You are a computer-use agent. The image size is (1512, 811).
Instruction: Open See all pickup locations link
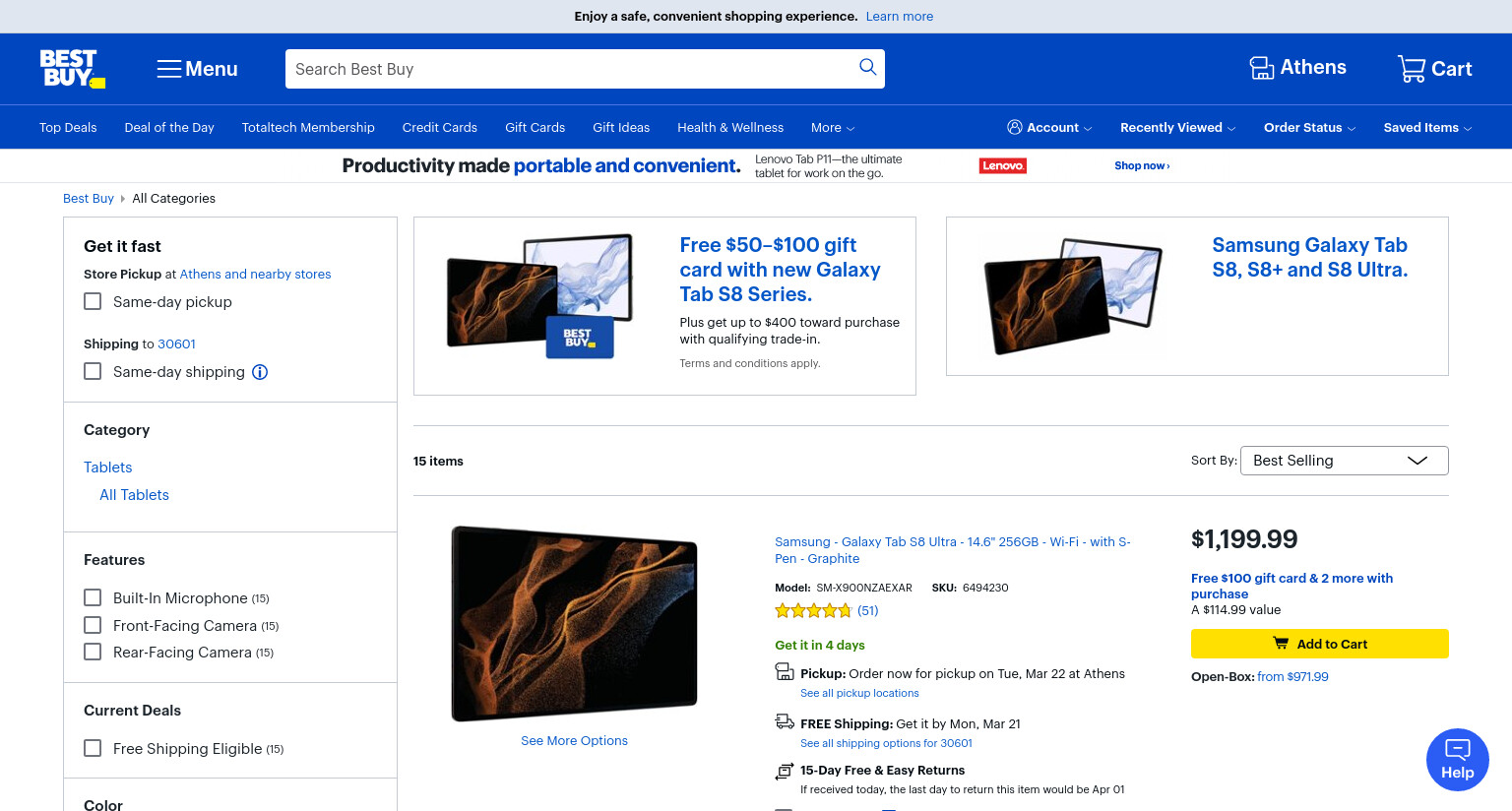pos(859,693)
